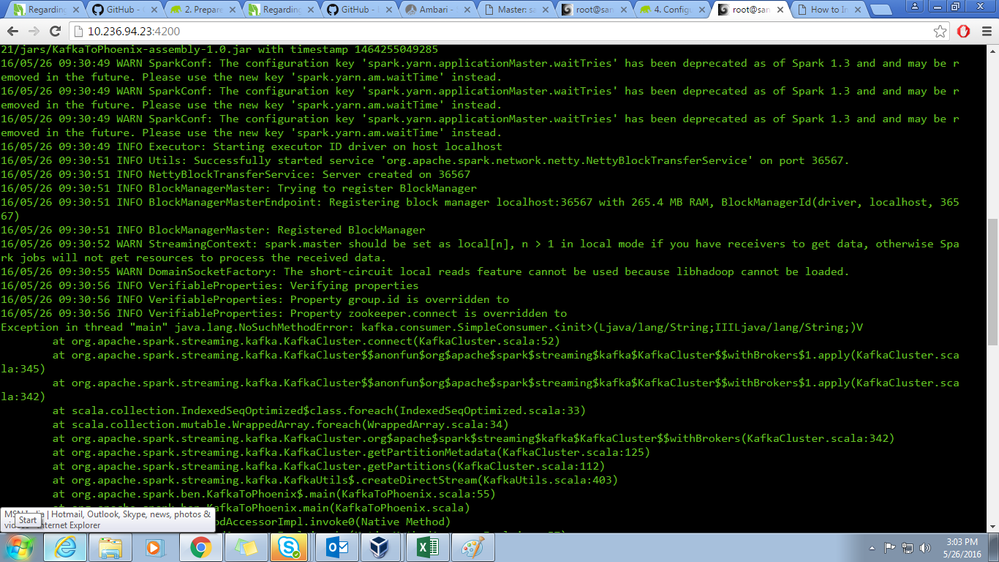
Task: Open Chrome user profile button
Action: pos(914,6)
